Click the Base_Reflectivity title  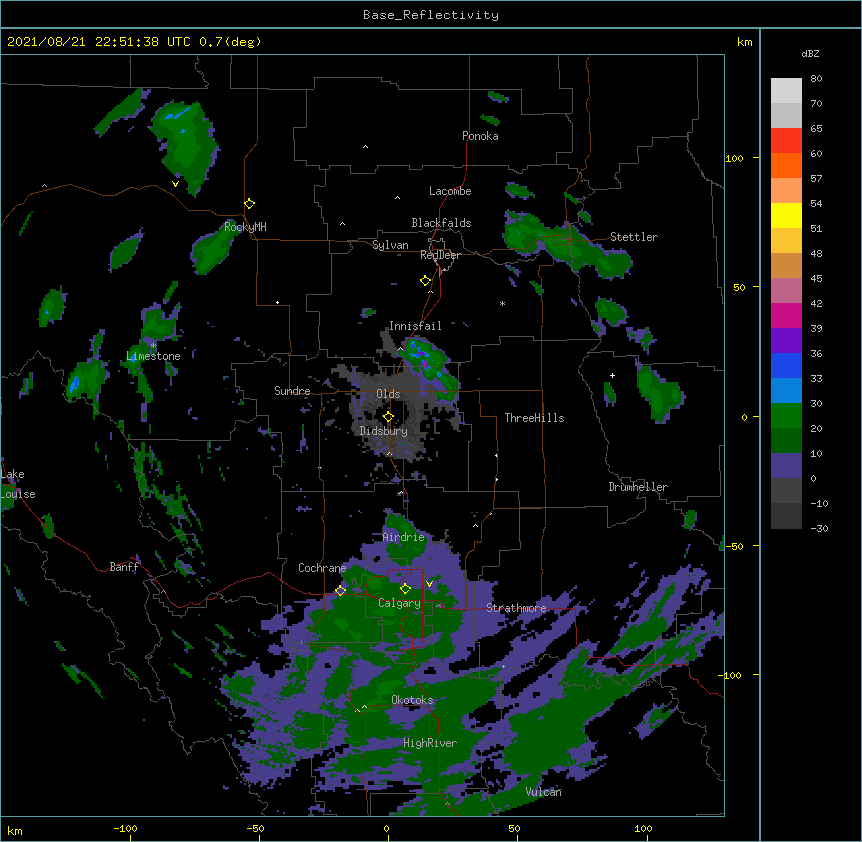point(431,15)
